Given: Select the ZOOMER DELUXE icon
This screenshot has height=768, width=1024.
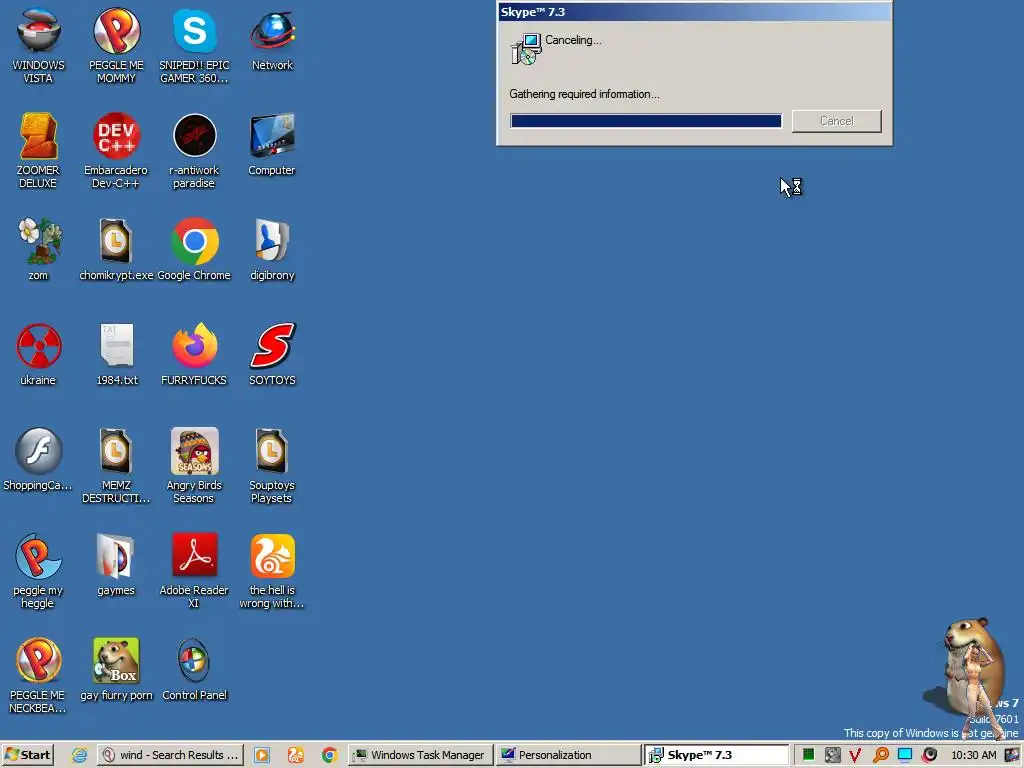Looking at the screenshot, I should coord(38,151).
